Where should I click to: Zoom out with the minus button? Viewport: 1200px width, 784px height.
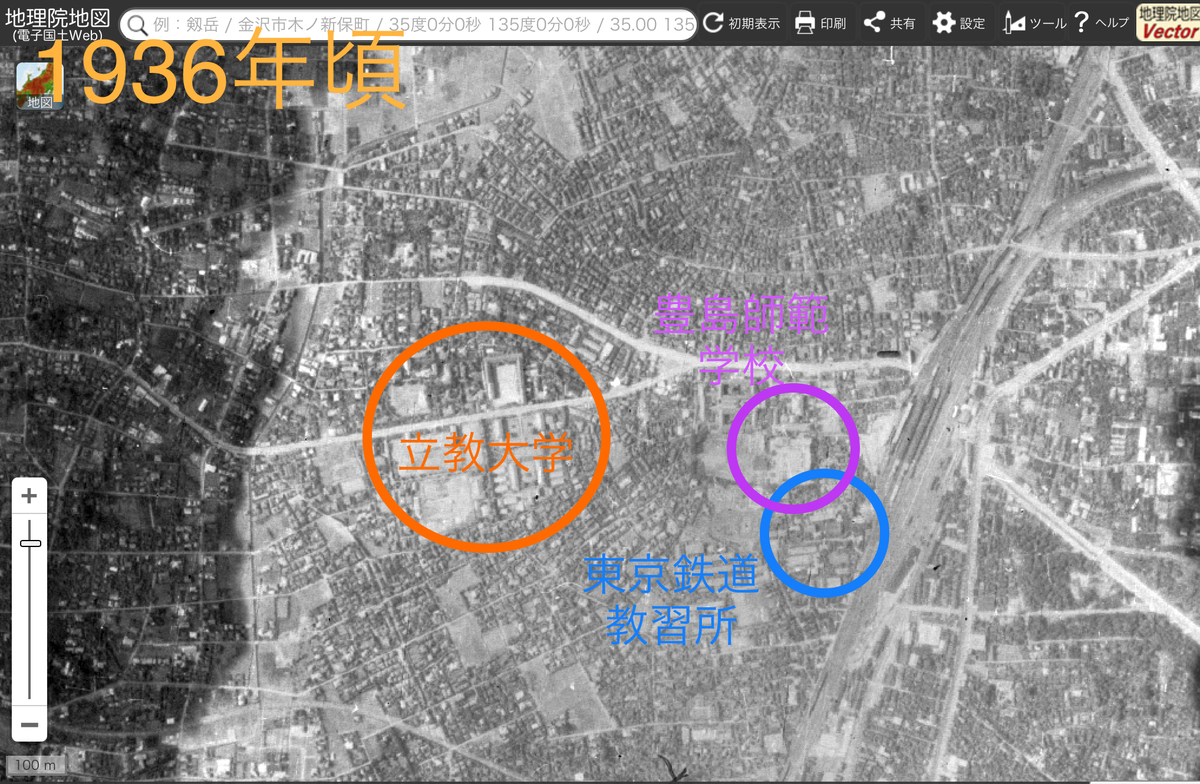tap(30, 725)
